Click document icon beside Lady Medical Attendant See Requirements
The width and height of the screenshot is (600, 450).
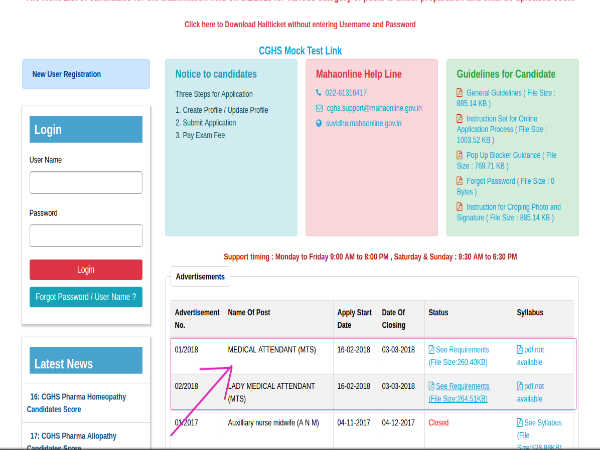tap(431, 386)
